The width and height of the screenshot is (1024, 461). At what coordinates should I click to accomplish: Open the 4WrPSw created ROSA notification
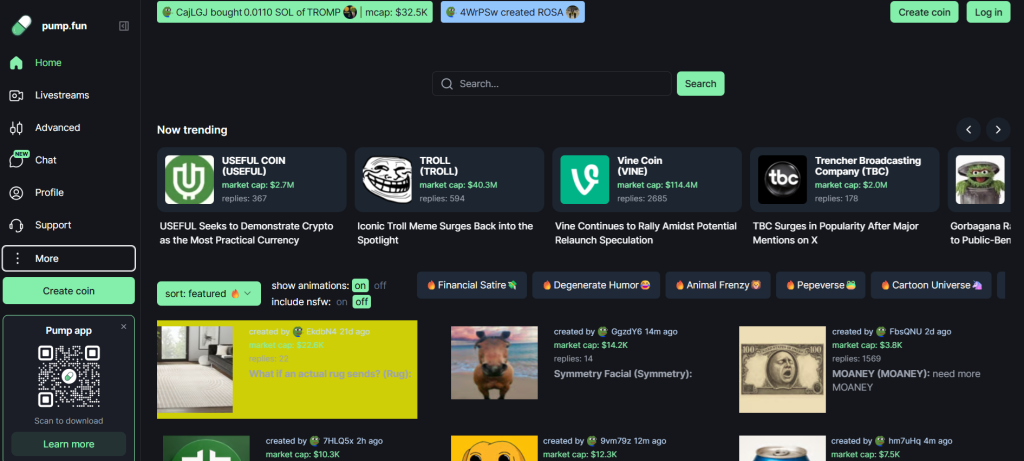(x=513, y=12)
